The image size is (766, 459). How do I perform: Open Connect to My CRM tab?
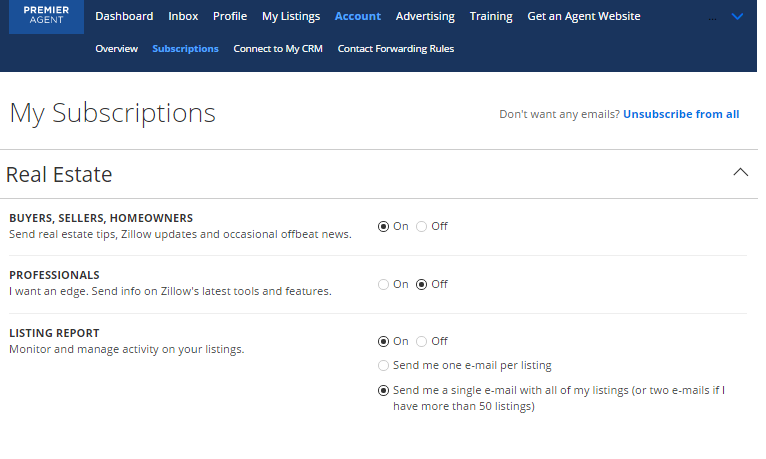click(x=278, y=48)
